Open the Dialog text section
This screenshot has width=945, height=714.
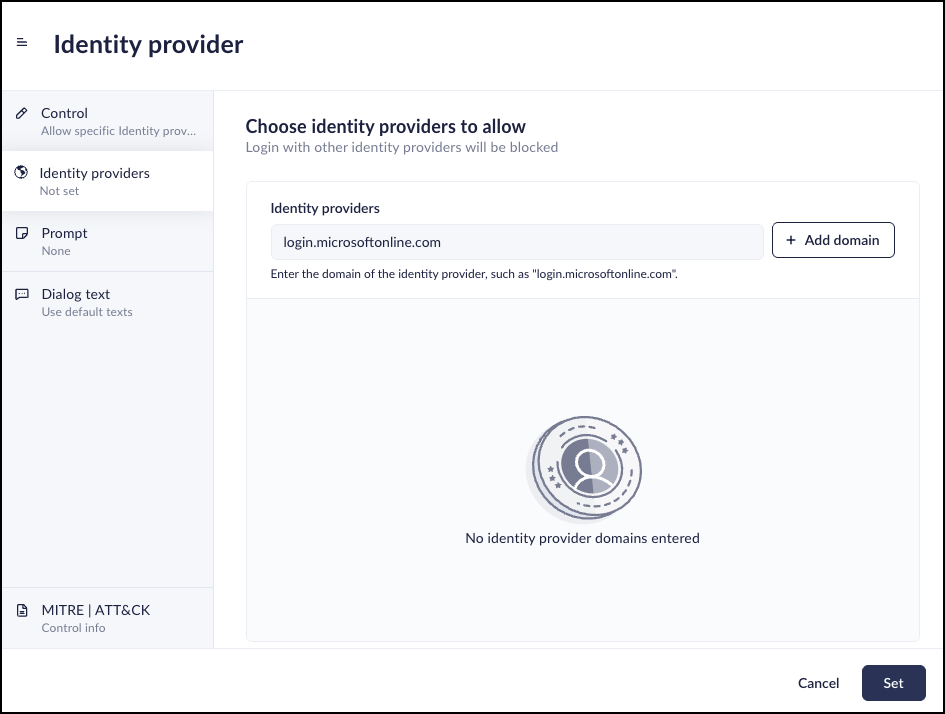pos(108,302)
